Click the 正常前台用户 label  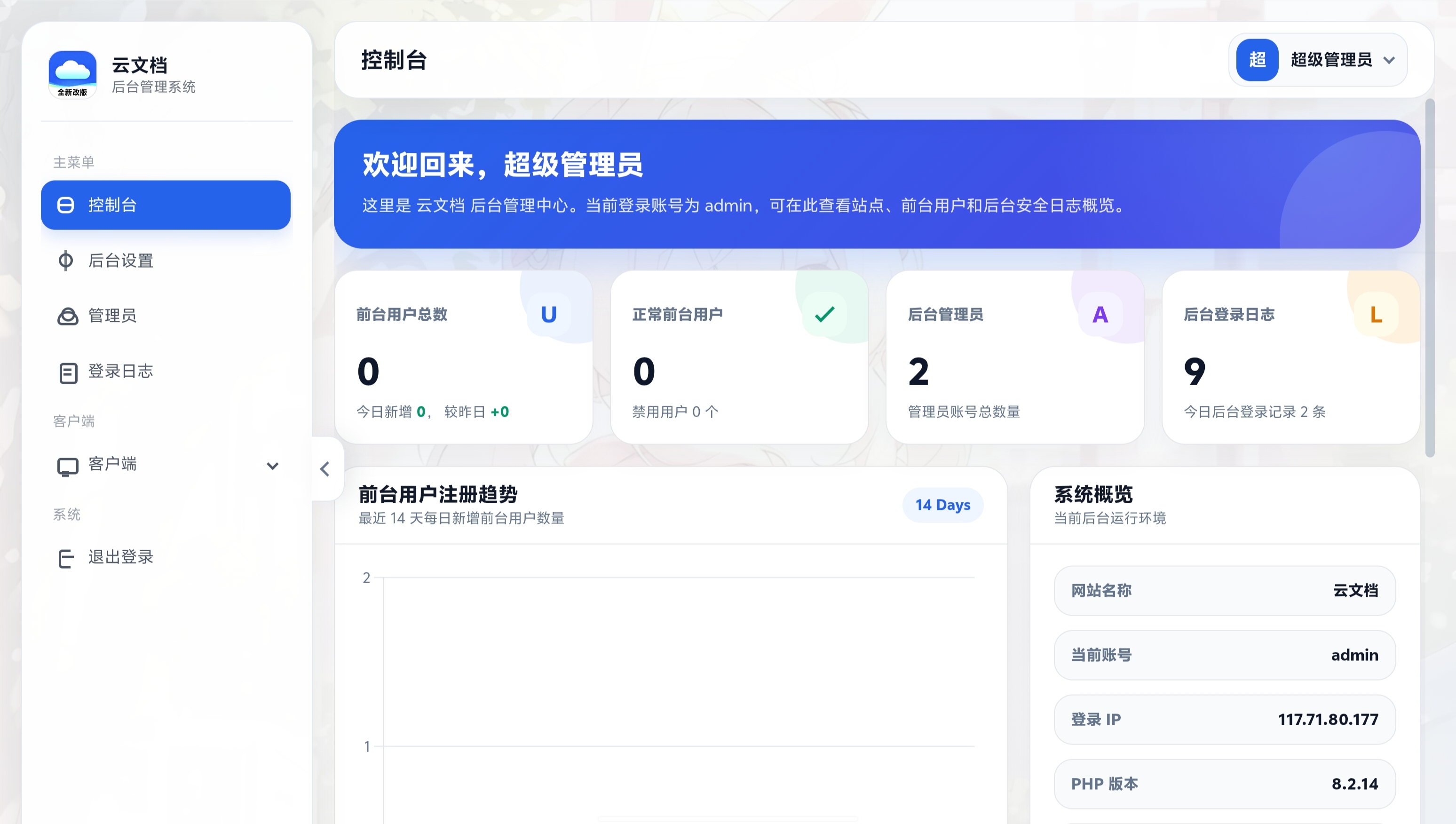click(677, 315)
